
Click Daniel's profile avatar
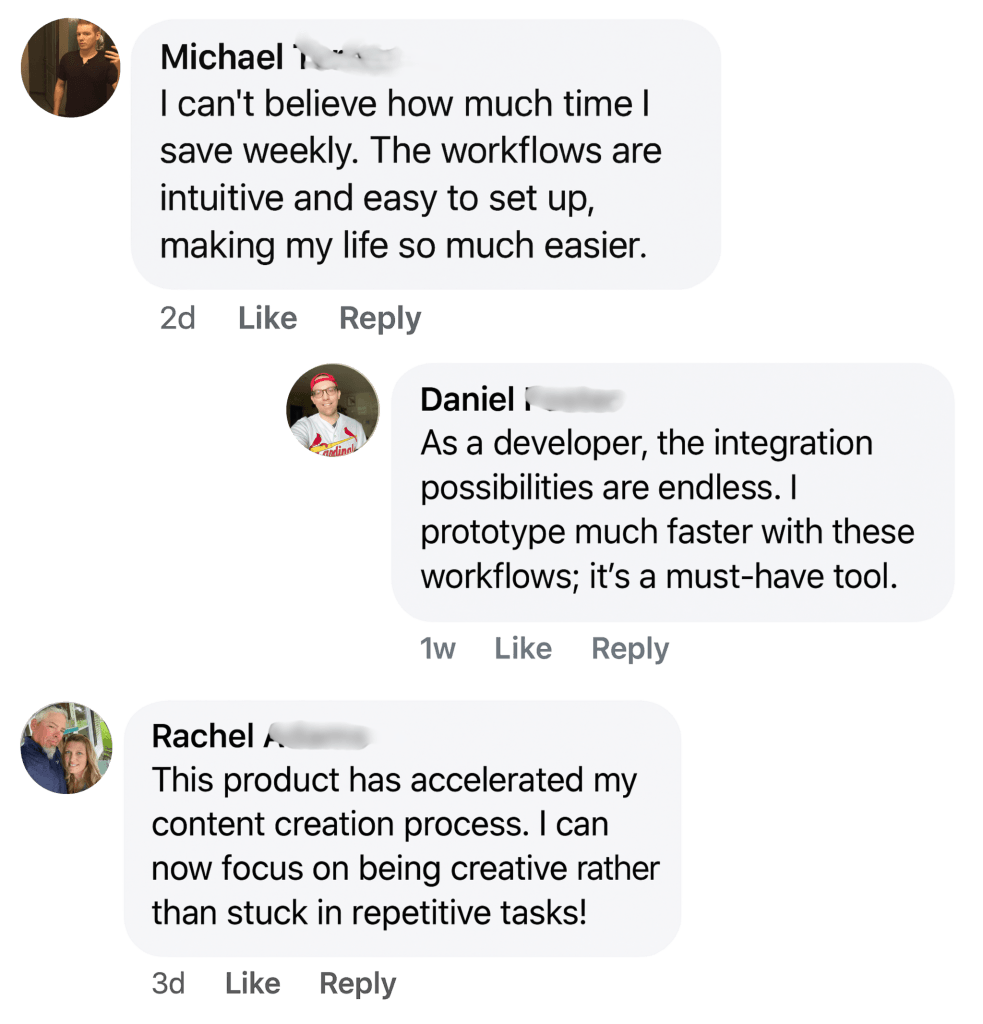(333, 410)
